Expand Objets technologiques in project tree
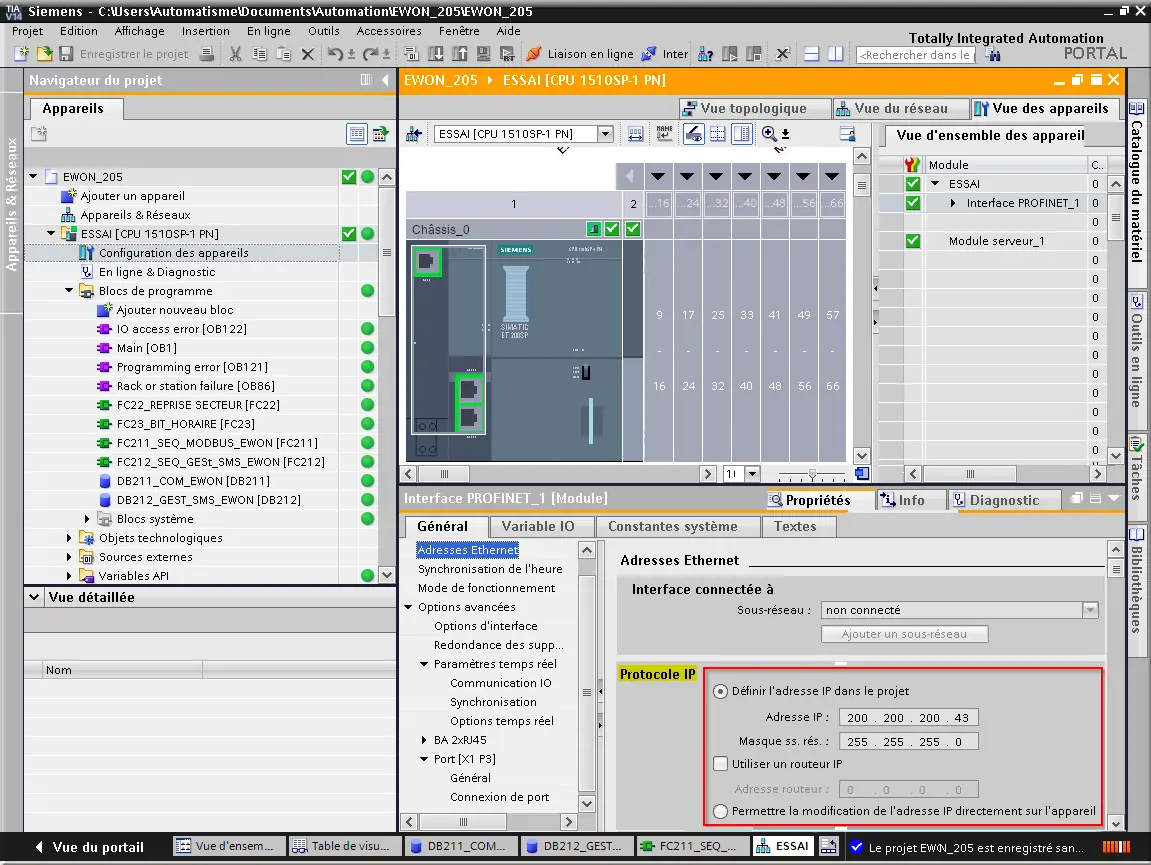 [x=69, y=538]
